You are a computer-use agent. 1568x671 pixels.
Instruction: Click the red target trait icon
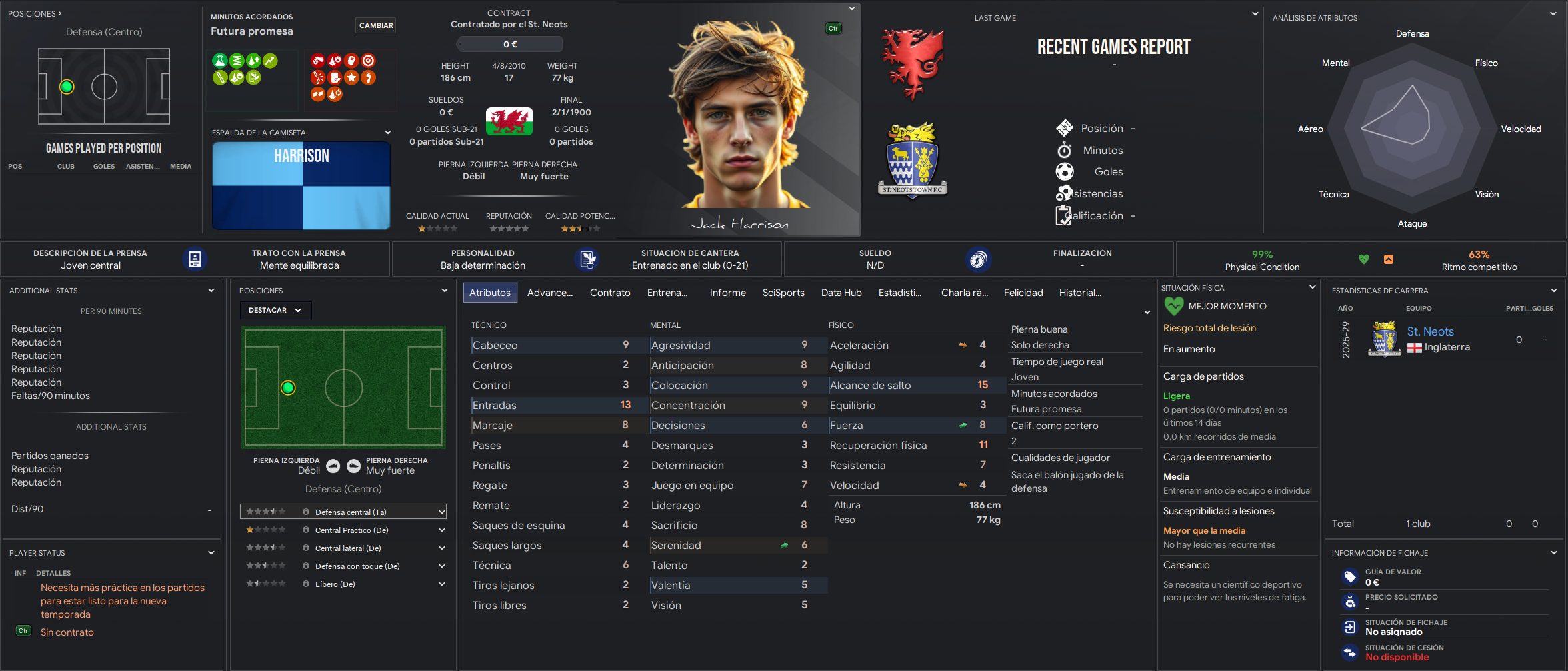(x=368, y=61)
